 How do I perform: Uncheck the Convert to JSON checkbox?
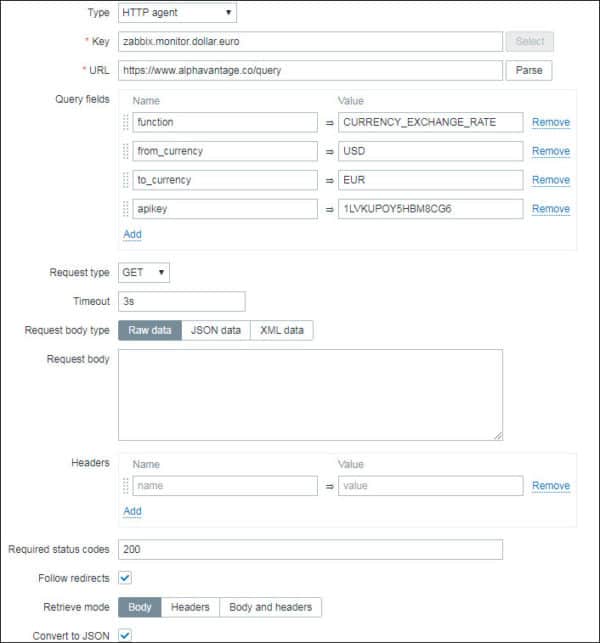[x=125, y=634]
